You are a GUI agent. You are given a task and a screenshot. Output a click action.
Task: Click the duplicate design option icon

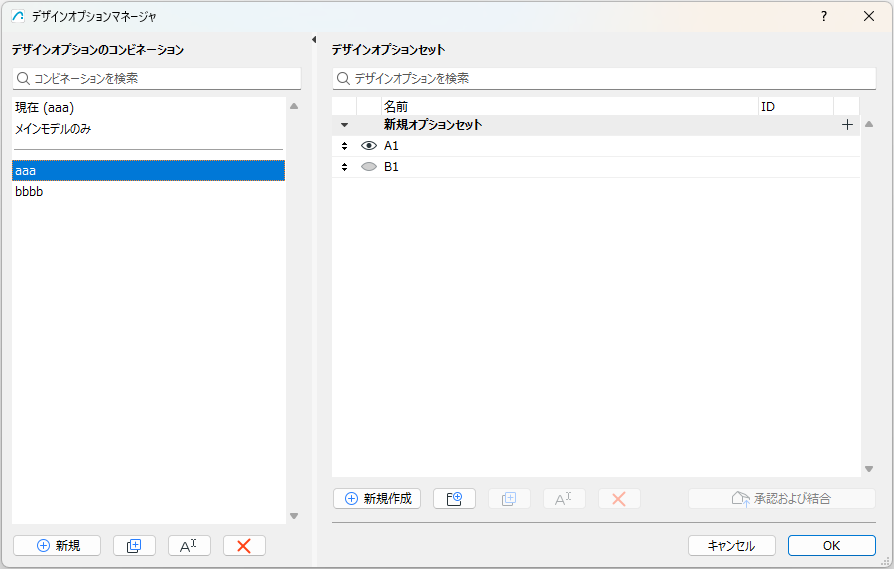pos(509,499)
